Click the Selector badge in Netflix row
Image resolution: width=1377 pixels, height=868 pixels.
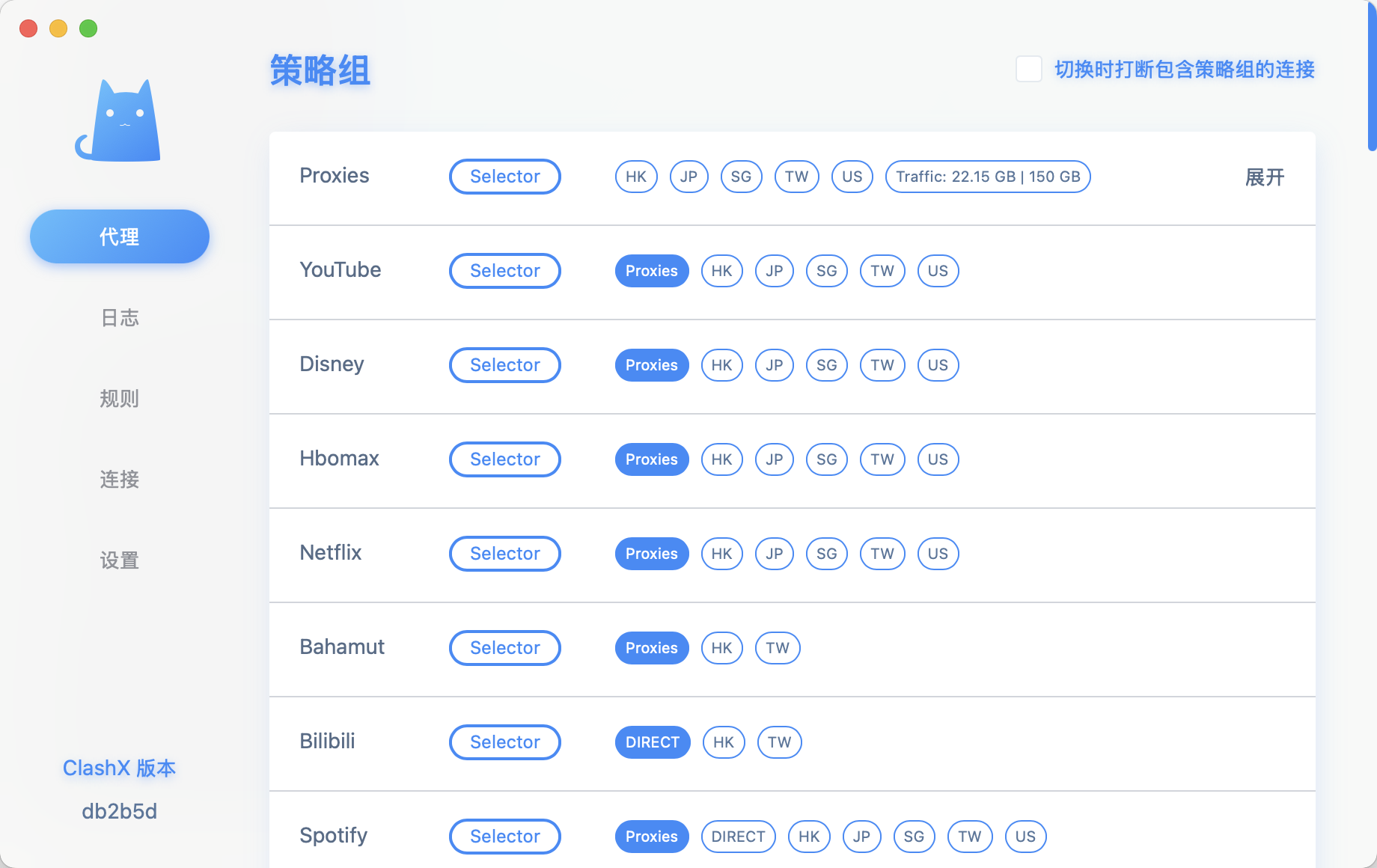505,554
